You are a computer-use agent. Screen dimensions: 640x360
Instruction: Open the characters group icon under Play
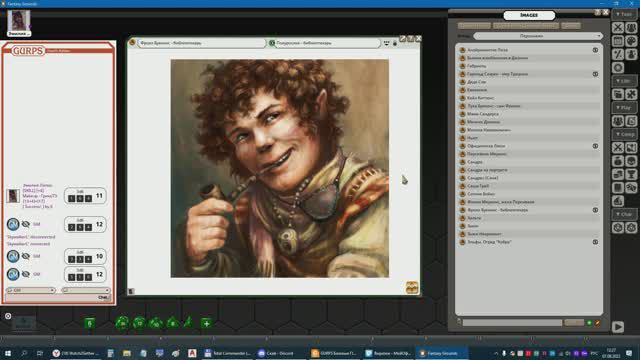coord(618,121)
